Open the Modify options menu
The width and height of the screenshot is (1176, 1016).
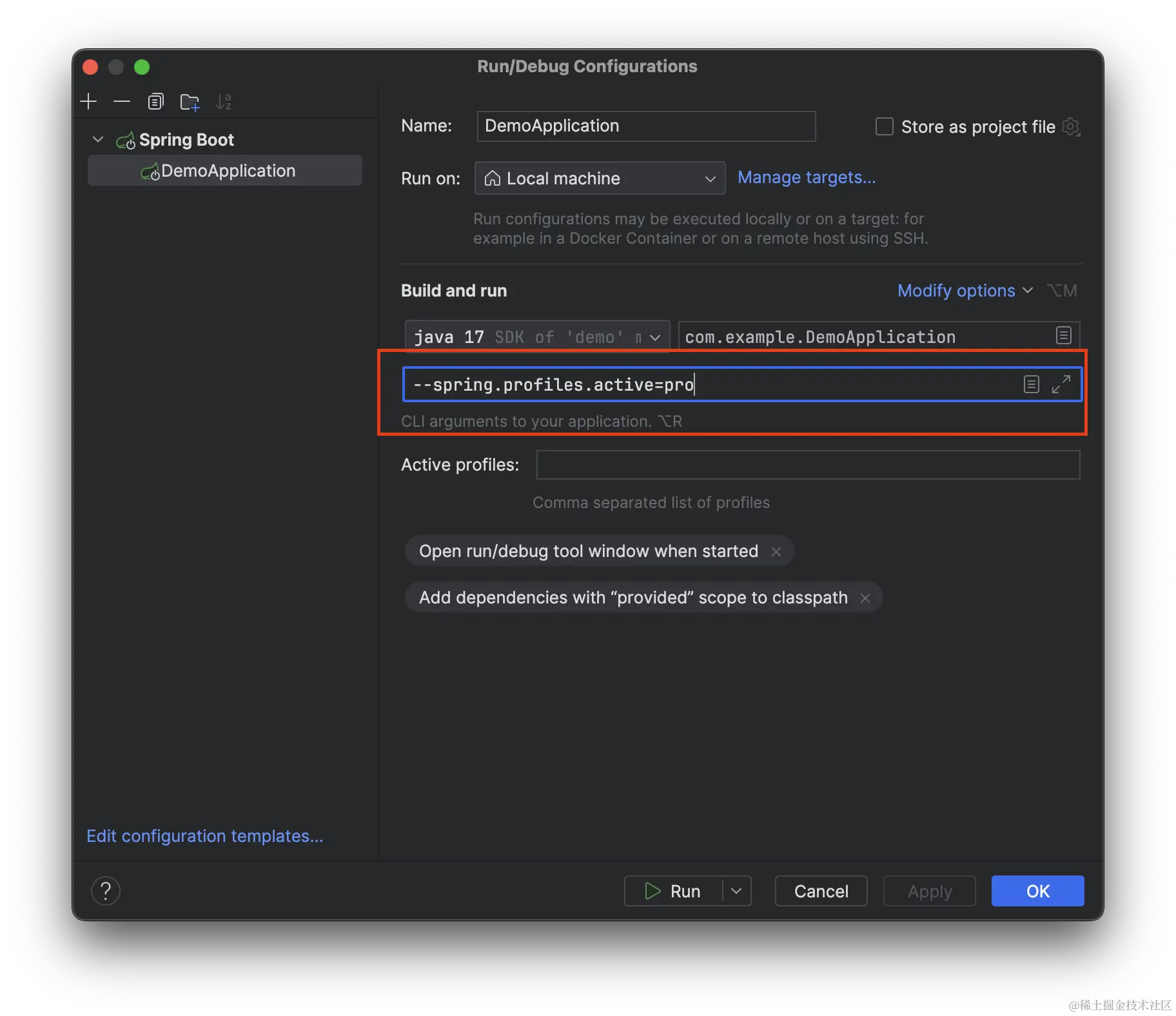pyautogui.click(x=965, y=291)
